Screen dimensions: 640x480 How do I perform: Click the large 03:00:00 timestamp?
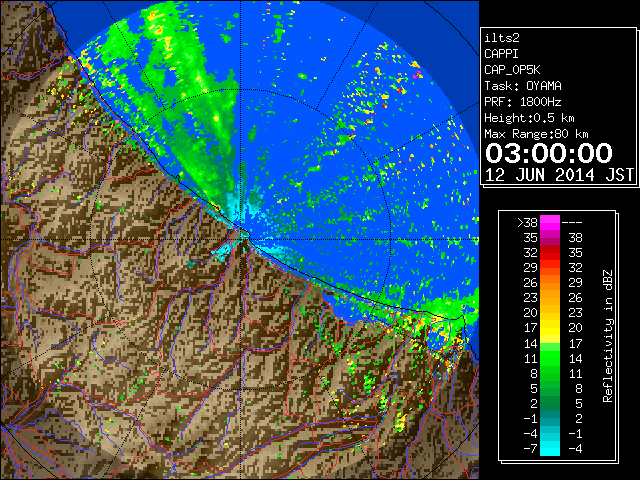click(x=549, y=153)
